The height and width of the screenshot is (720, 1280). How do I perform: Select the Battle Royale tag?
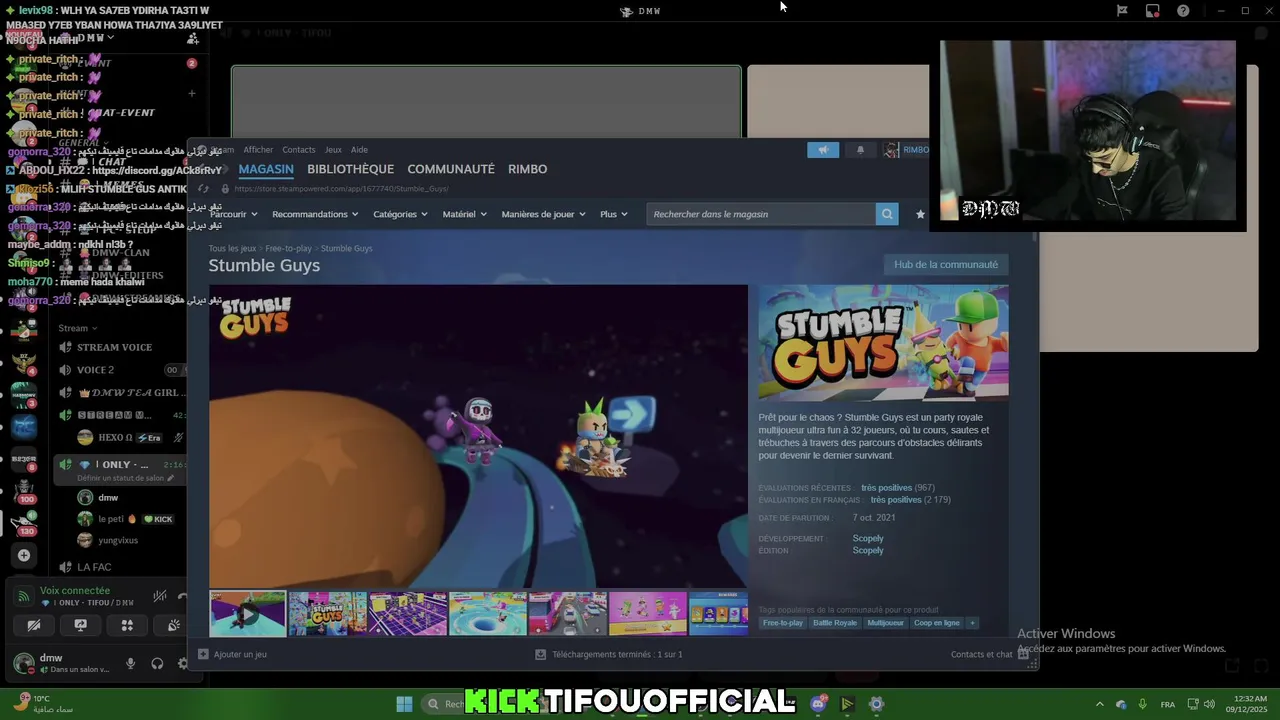(x=835, y=623)
